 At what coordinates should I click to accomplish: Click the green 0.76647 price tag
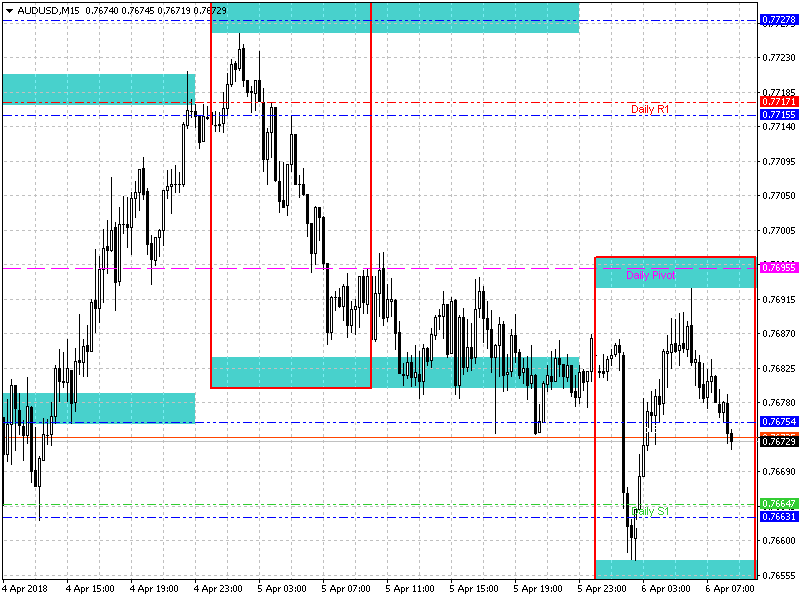tap(778, 503)
